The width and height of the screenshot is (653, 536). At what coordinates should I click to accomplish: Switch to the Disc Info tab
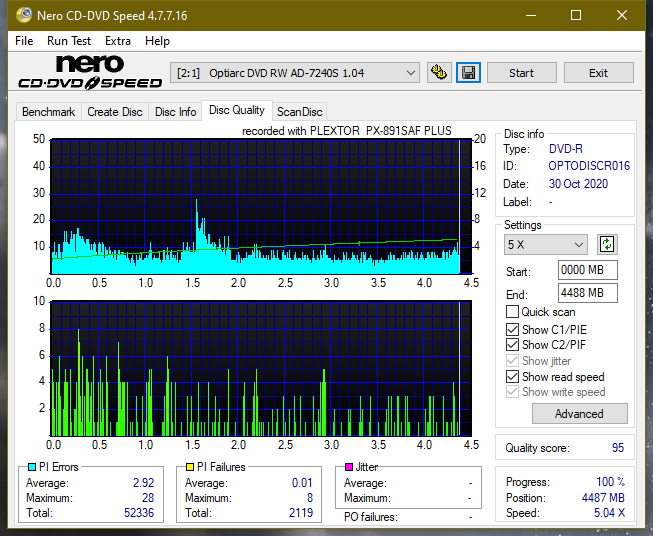pos(175,112)
